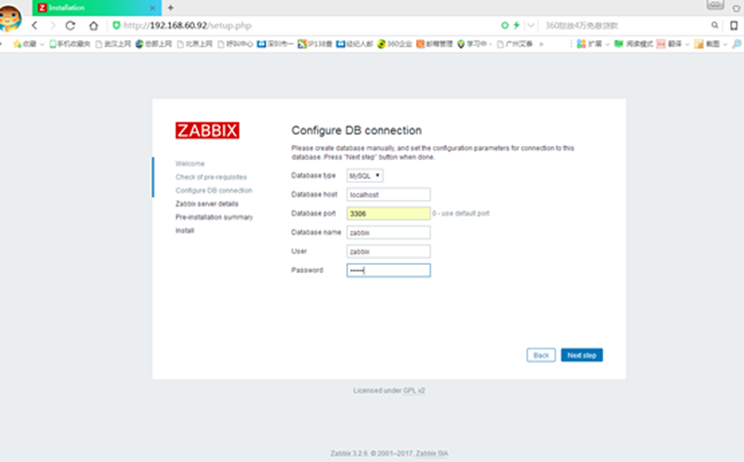The image size is (744, 462).
Task: Expand the address bar dropdown arrow
Action: point(531,25)
